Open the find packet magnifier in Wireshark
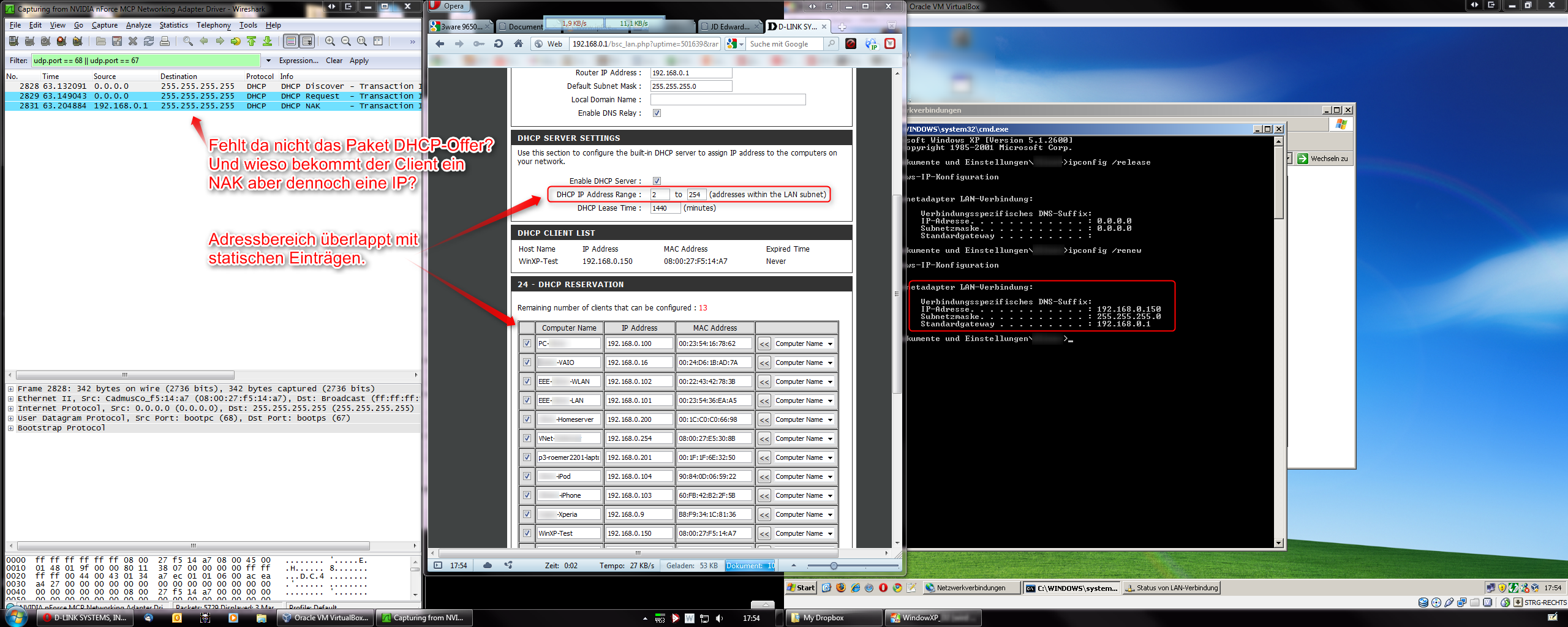 (188, 41)
